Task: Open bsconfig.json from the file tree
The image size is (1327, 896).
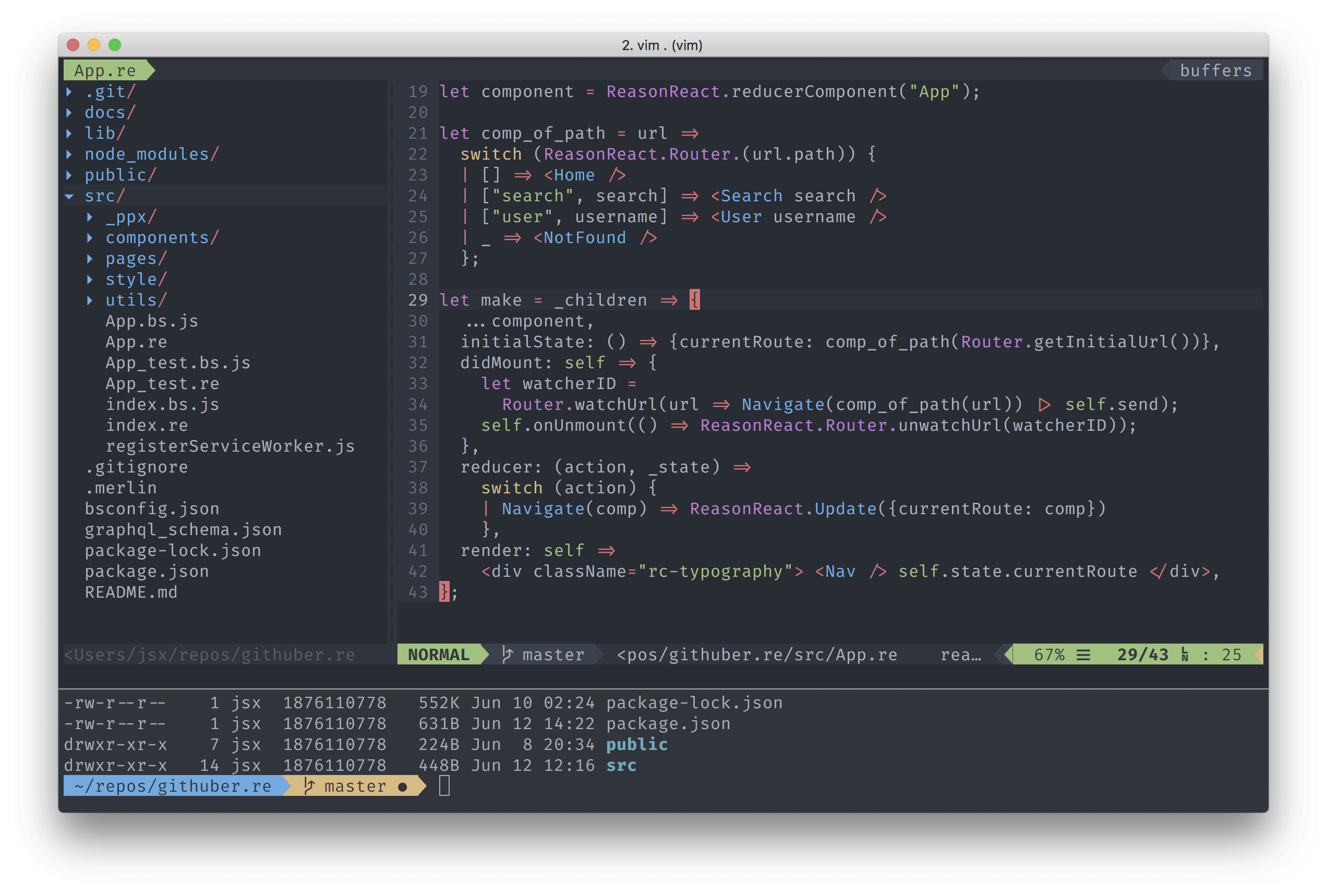Action: 152,509
